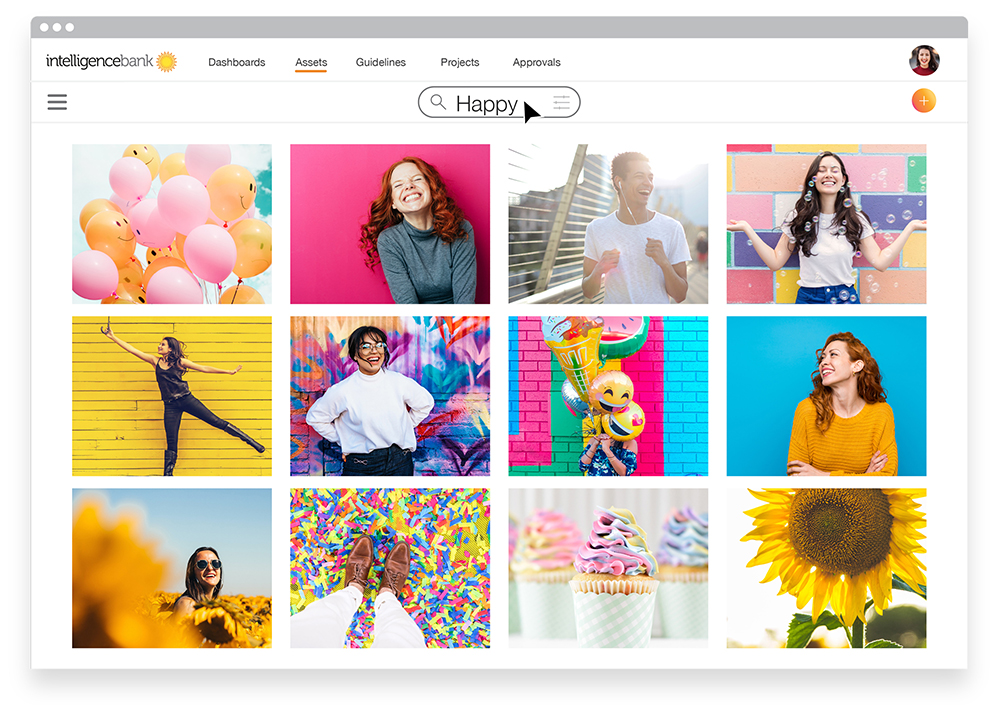This screenshot has height=715, width=1000.
Task: Open the emoji balloons brick wall image
Action: pos(608,396)
